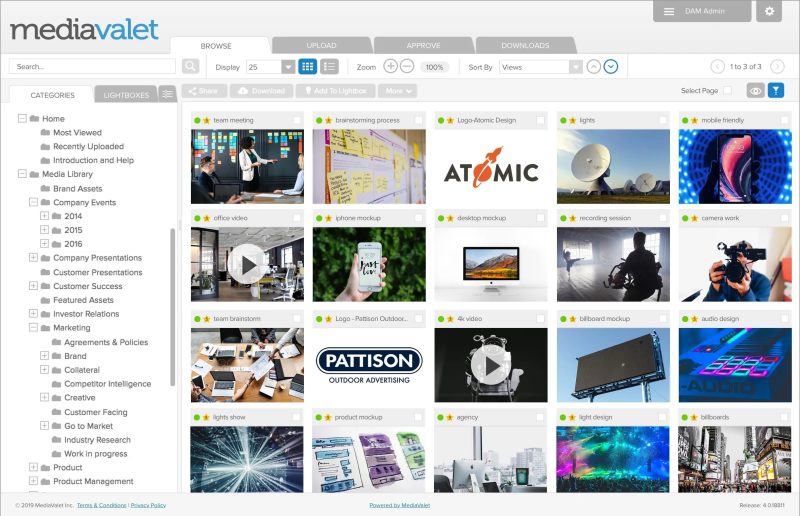Open Terms & Conditions link
The image size is (800, 516).
[102, 505]
